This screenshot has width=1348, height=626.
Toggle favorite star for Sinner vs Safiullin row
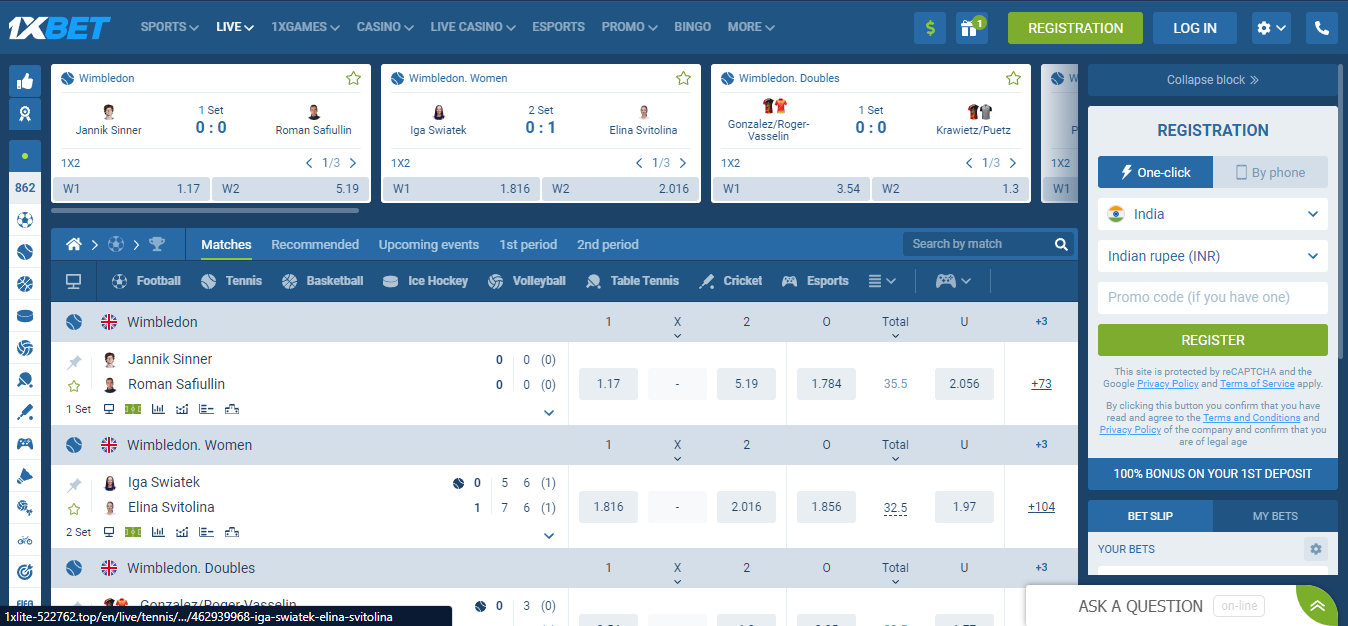[x=74, y=386]
